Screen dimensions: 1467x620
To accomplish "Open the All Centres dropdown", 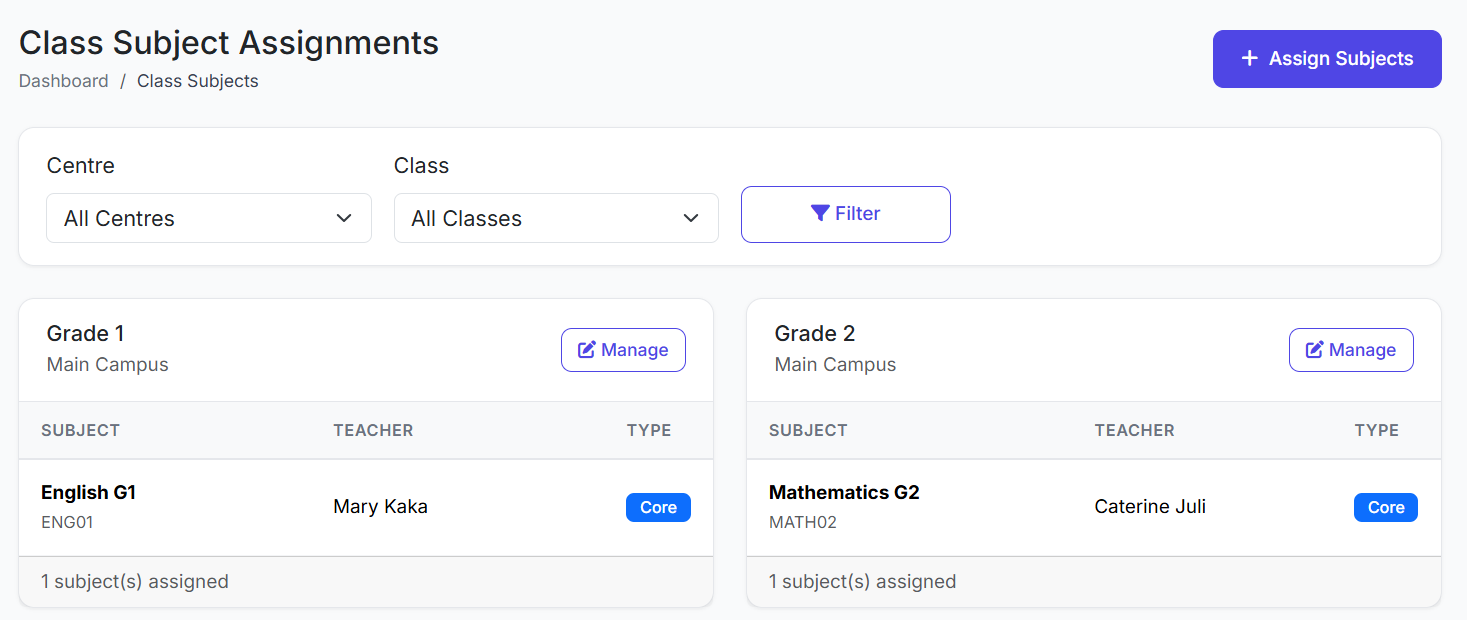I will (209, 218).
